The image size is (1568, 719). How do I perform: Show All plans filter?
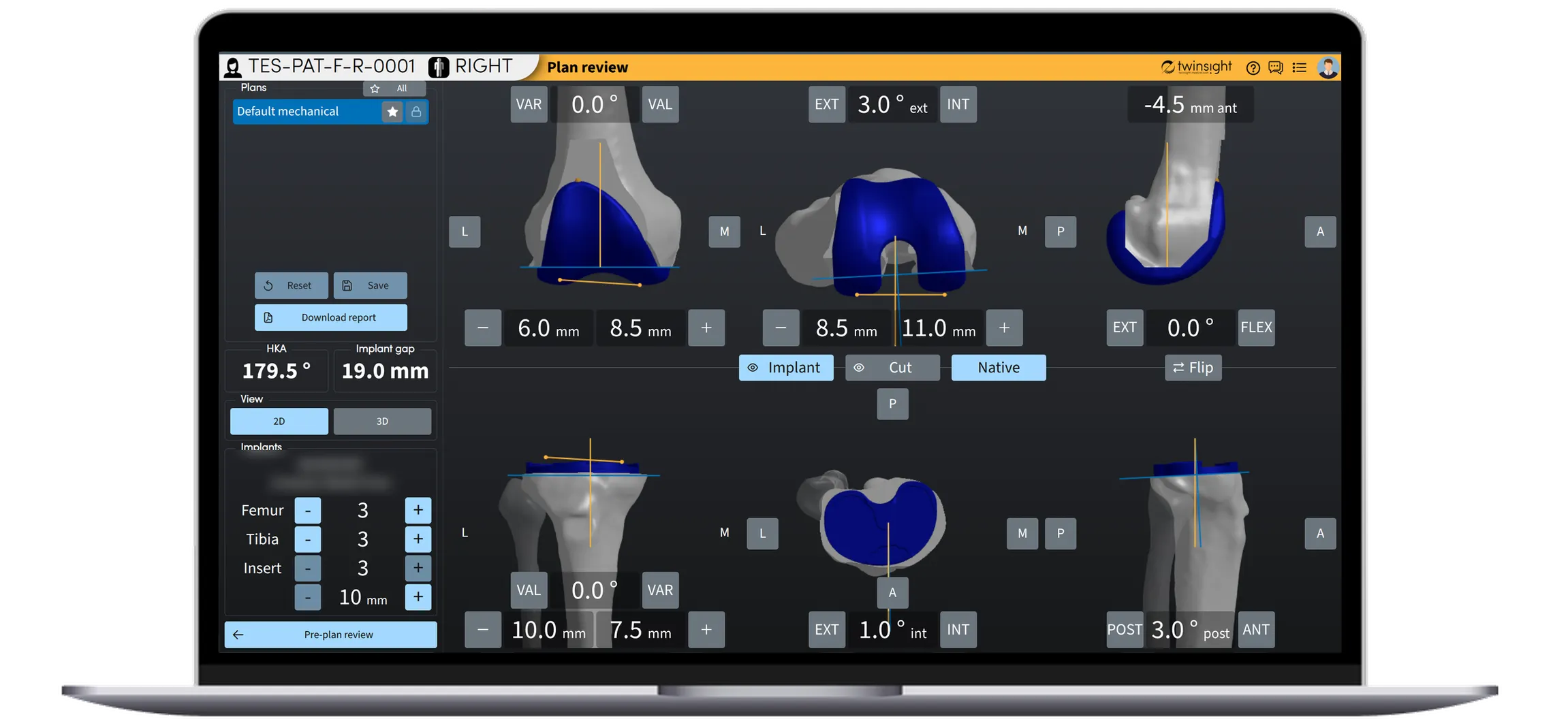[402, 89]
